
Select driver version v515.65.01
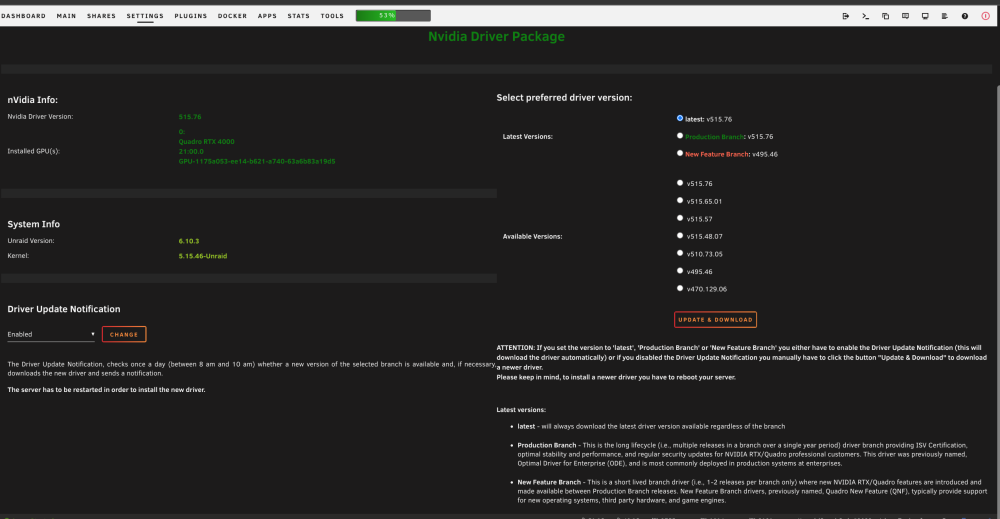click(x=680, y=200)
